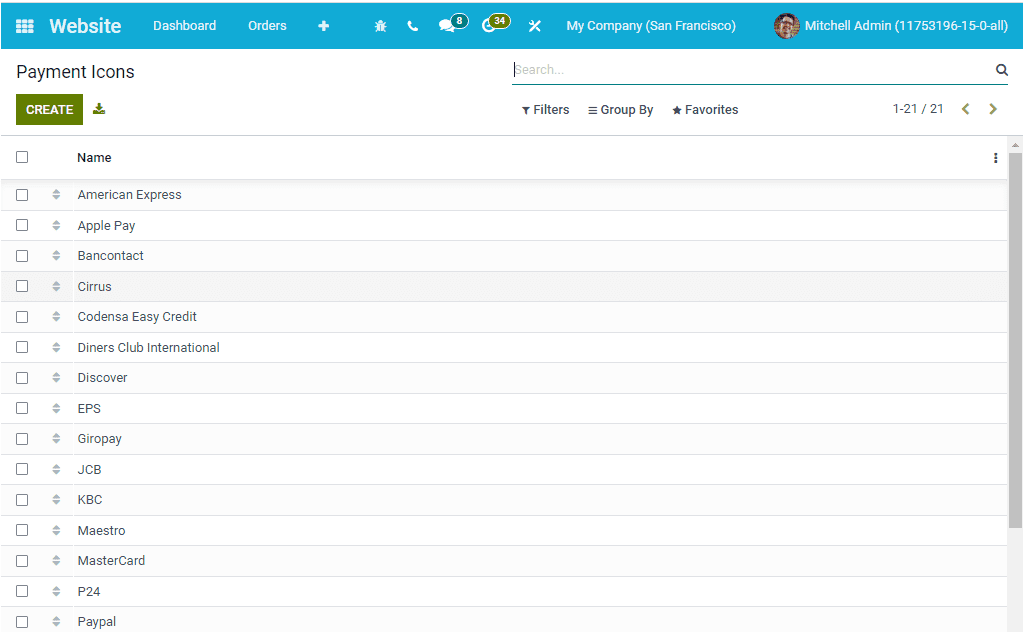
Task: Tick the checkbox for MasterCard row
Action: click(21, 560)
